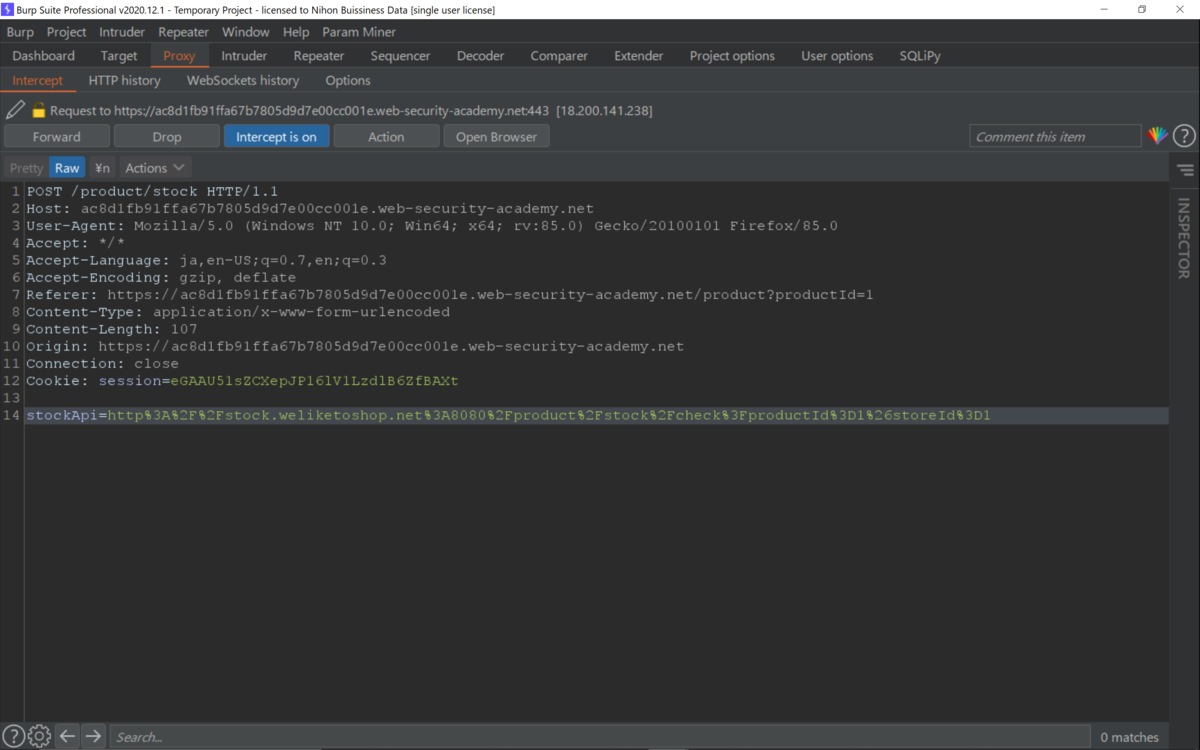Forward the intercepted request
The image size is (1200, 750).
[x=57, y=137]
